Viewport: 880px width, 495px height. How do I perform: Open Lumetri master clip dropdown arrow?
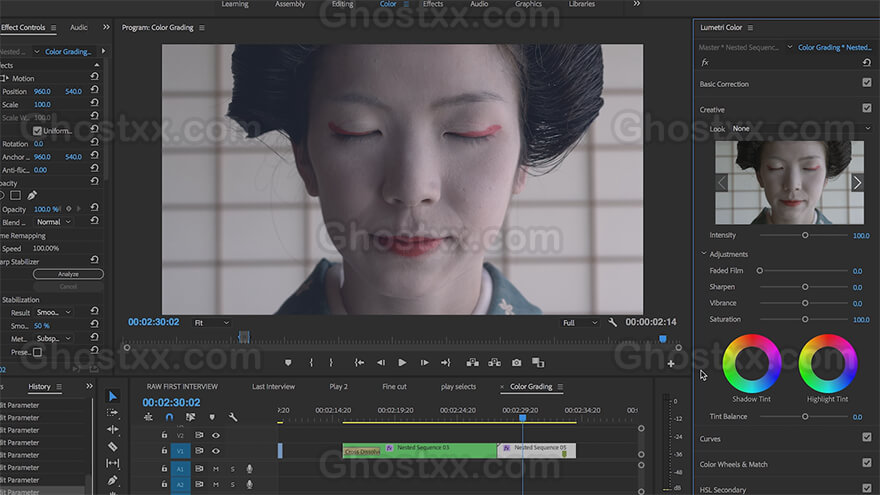click(x=789, y=47)
